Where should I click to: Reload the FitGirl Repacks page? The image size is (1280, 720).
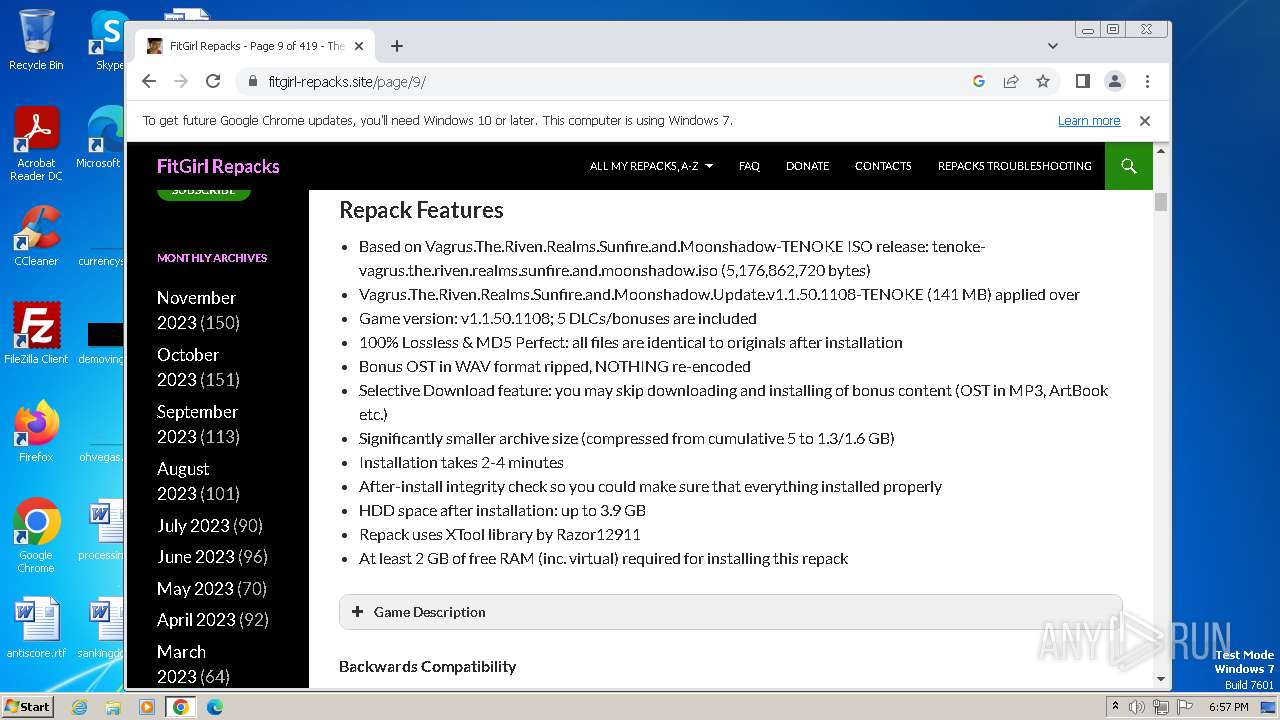click(x=213, y=81)
